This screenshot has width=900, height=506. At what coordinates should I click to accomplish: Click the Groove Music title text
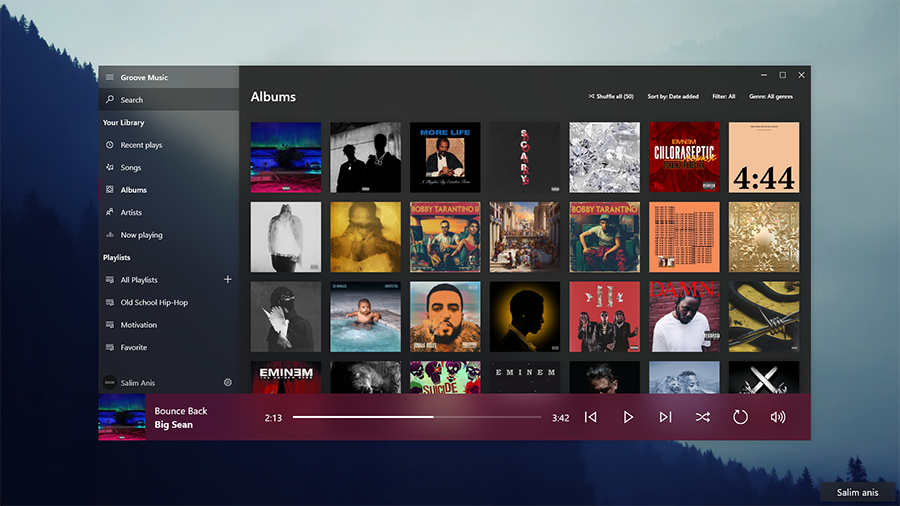point(144,77)
